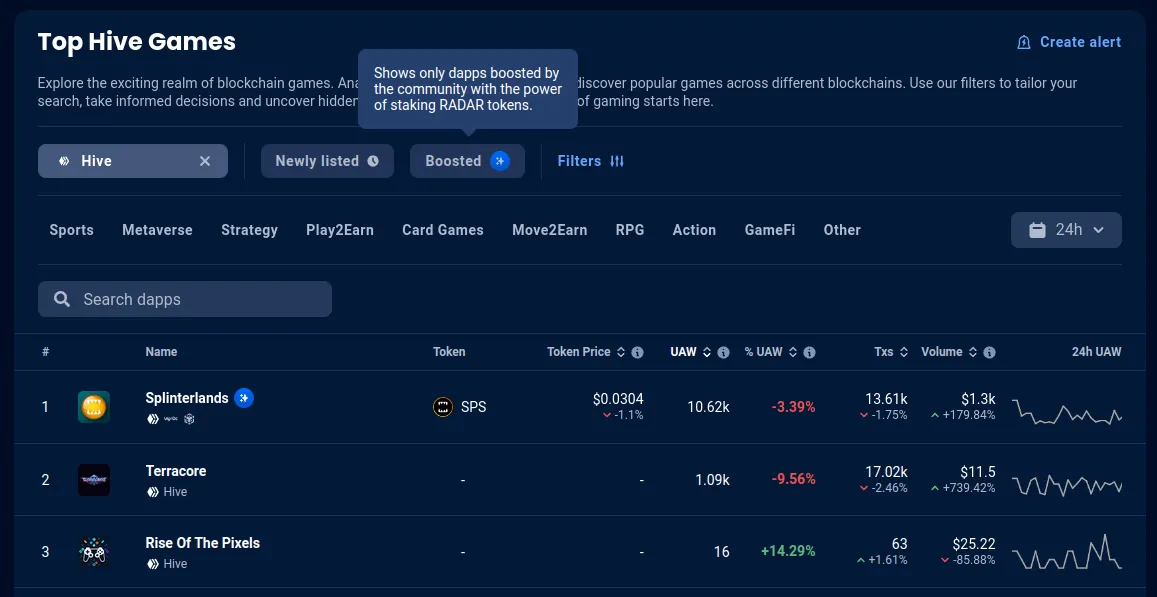The width and height of the screenshot is (1157, 597).
Task: Click the Token Price info icon
Action: 638,353
